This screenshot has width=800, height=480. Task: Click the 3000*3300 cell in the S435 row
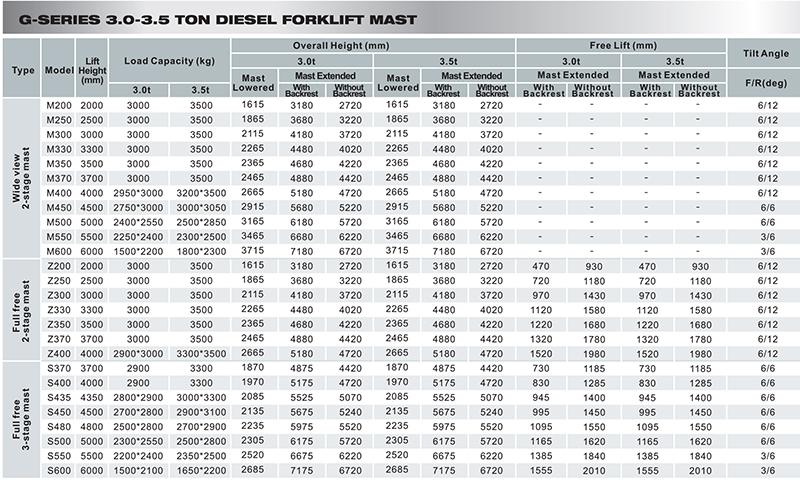click(201, 398)
